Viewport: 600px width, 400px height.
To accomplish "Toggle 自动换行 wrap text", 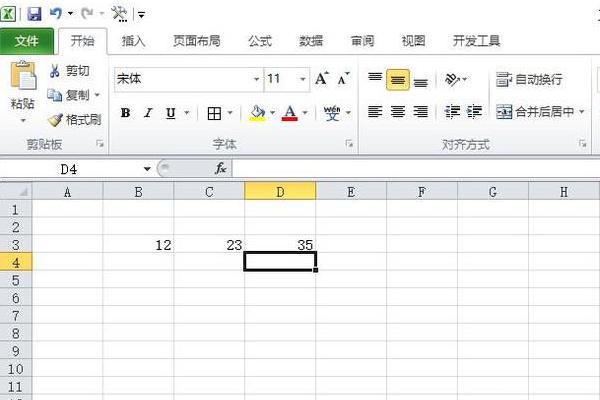I will [x=529, y=79].
